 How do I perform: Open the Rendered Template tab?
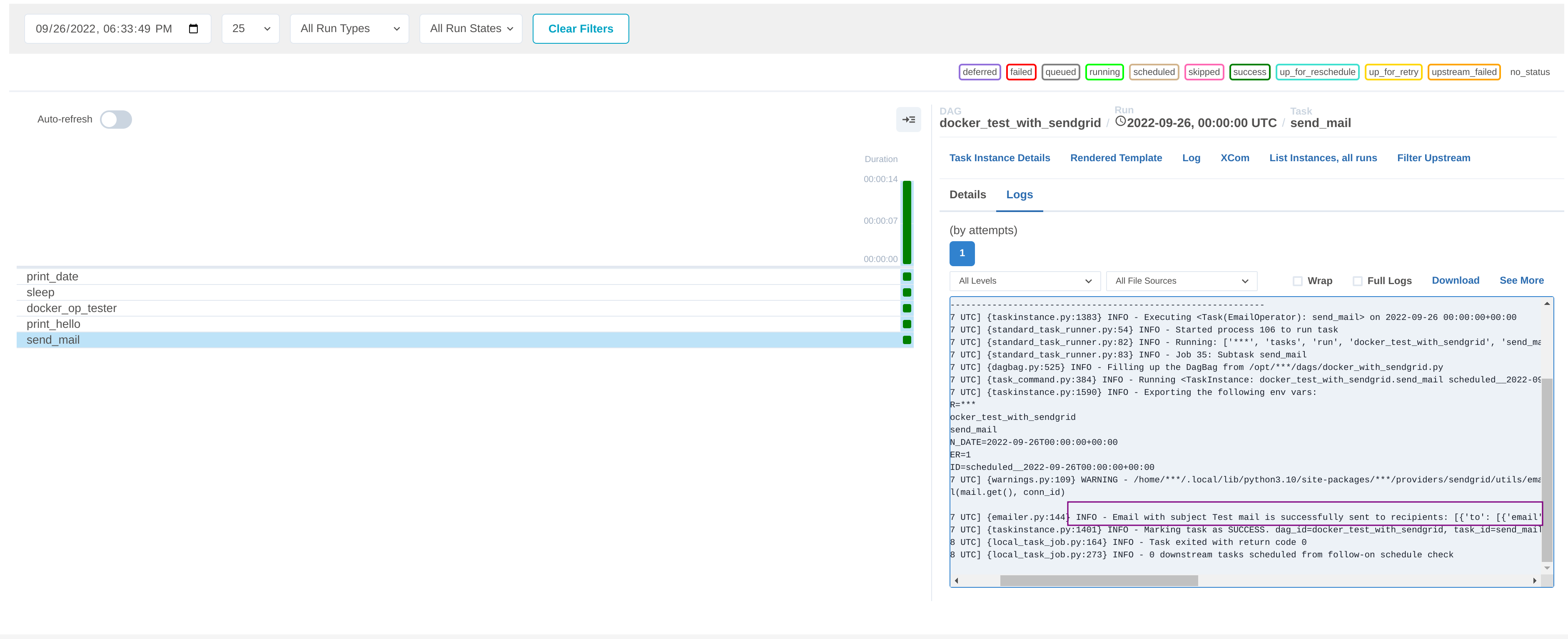pyautogui.click(x=1116, y=157)
